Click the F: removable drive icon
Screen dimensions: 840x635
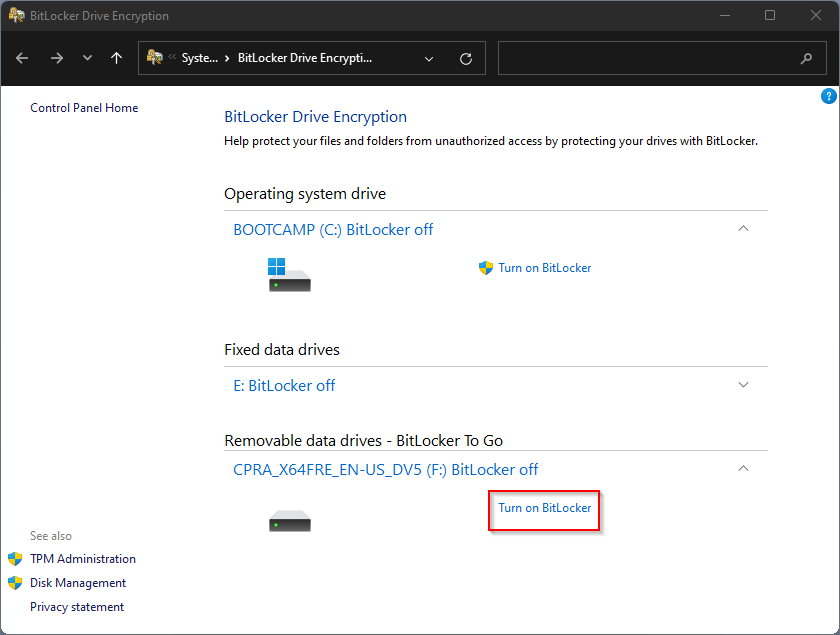tap(289, 521)
